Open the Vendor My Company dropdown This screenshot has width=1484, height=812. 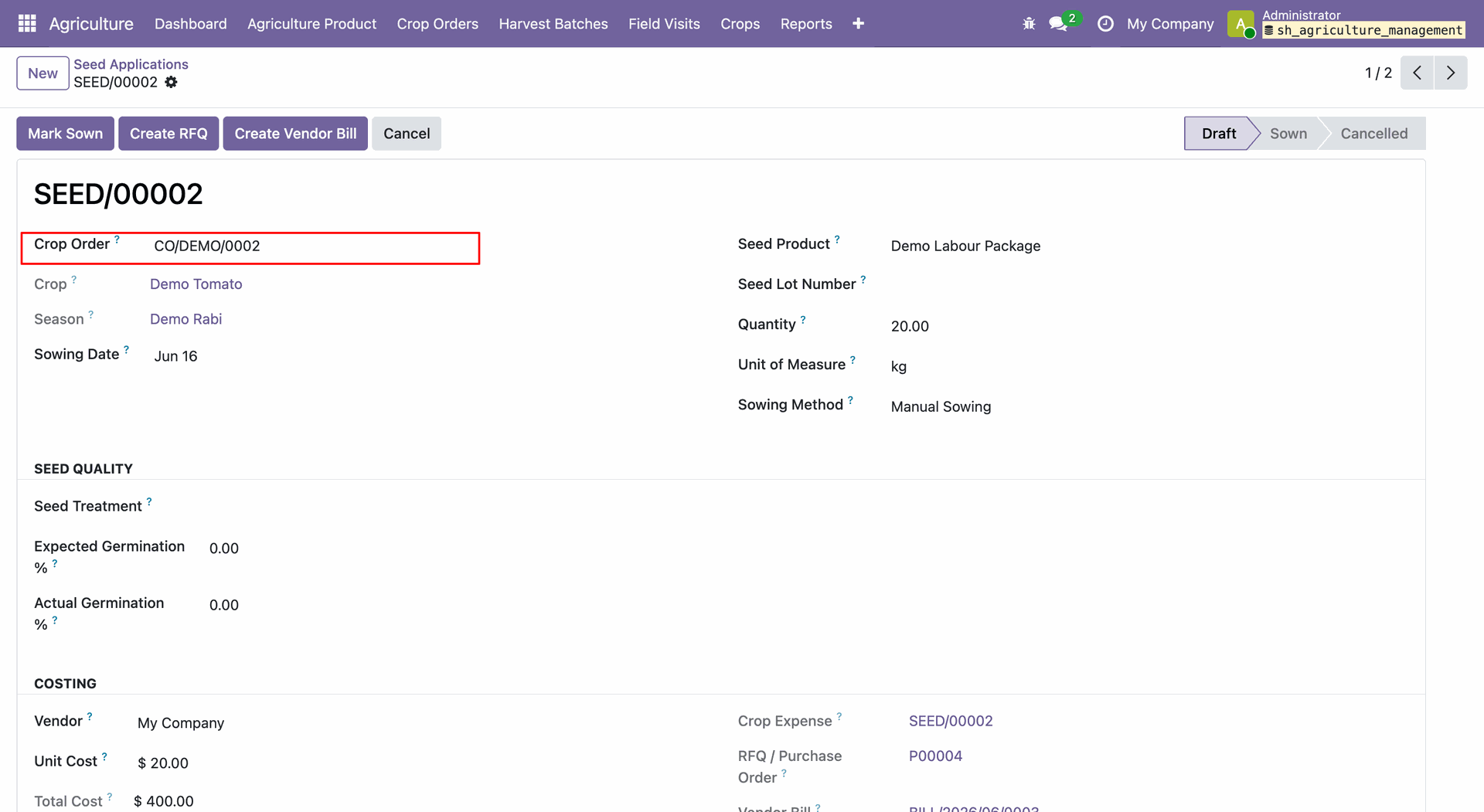417,723
